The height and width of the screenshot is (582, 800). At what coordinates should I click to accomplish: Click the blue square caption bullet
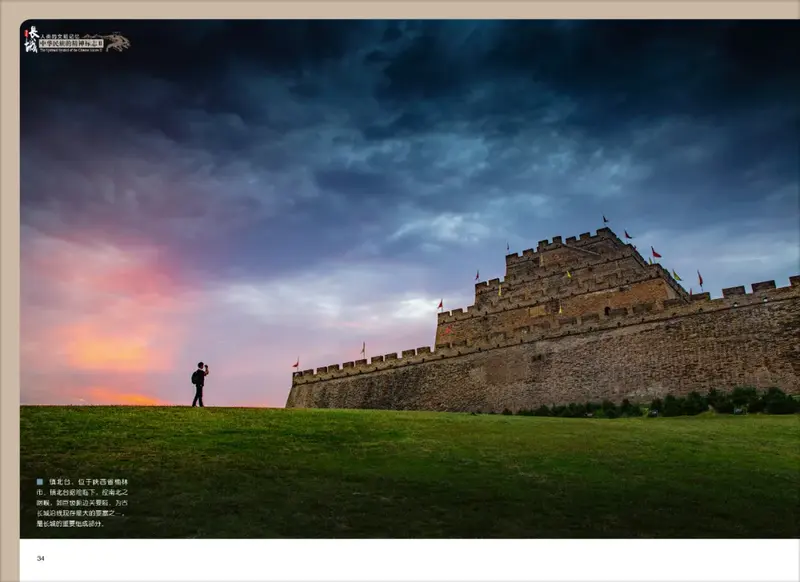[x=40, y=482]
